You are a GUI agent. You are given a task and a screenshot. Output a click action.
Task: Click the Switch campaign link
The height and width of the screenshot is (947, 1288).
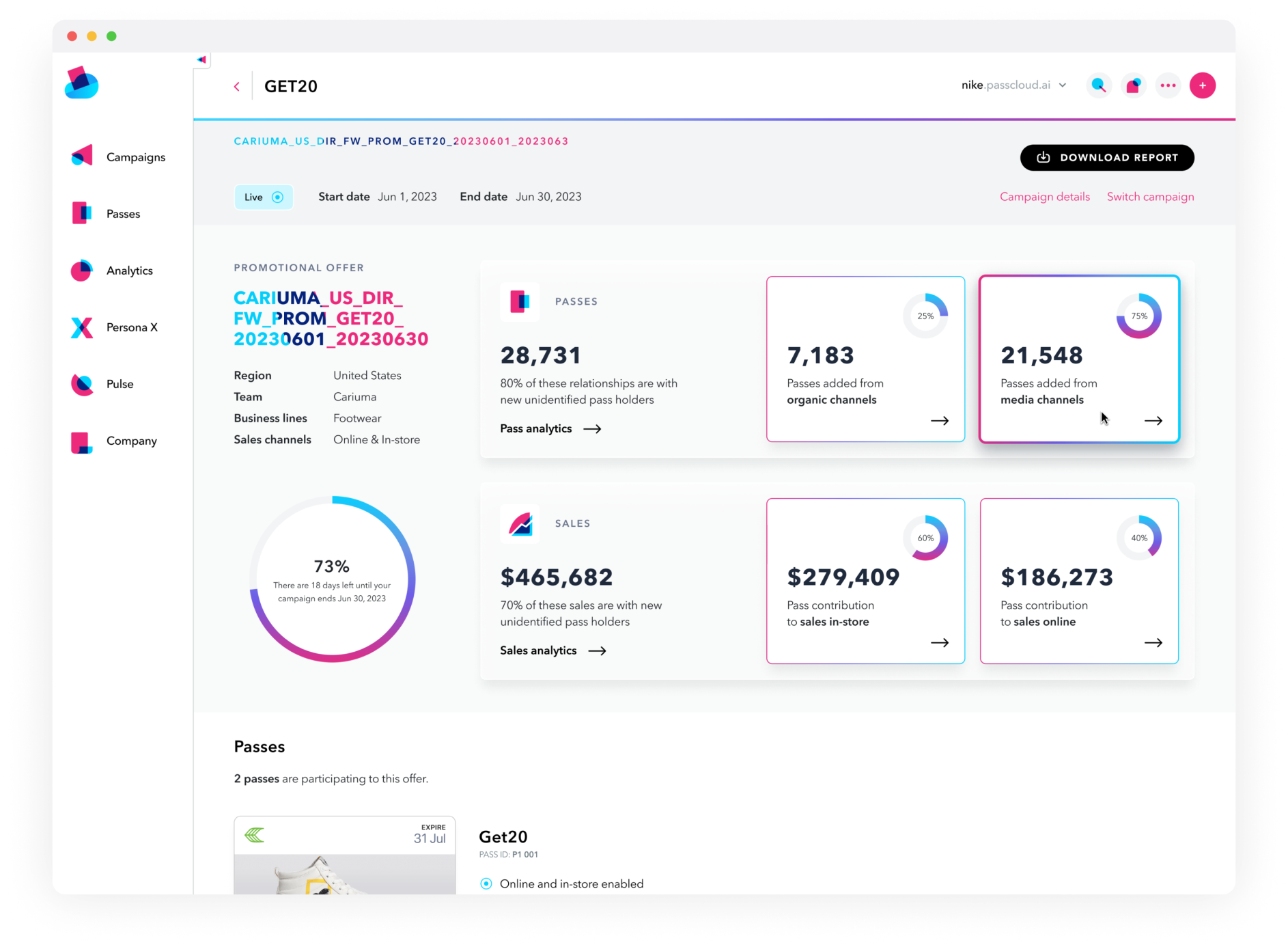pos(1150,197)
